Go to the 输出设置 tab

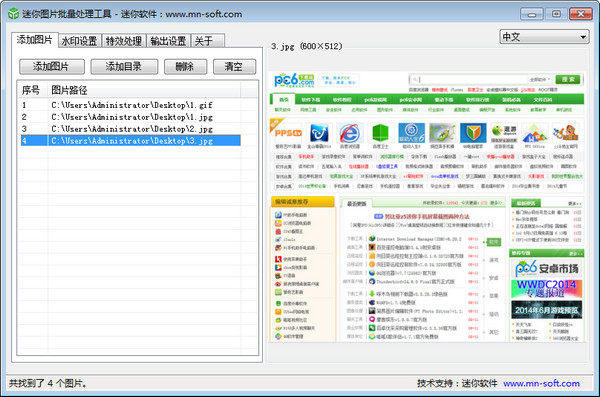point(168,41)
